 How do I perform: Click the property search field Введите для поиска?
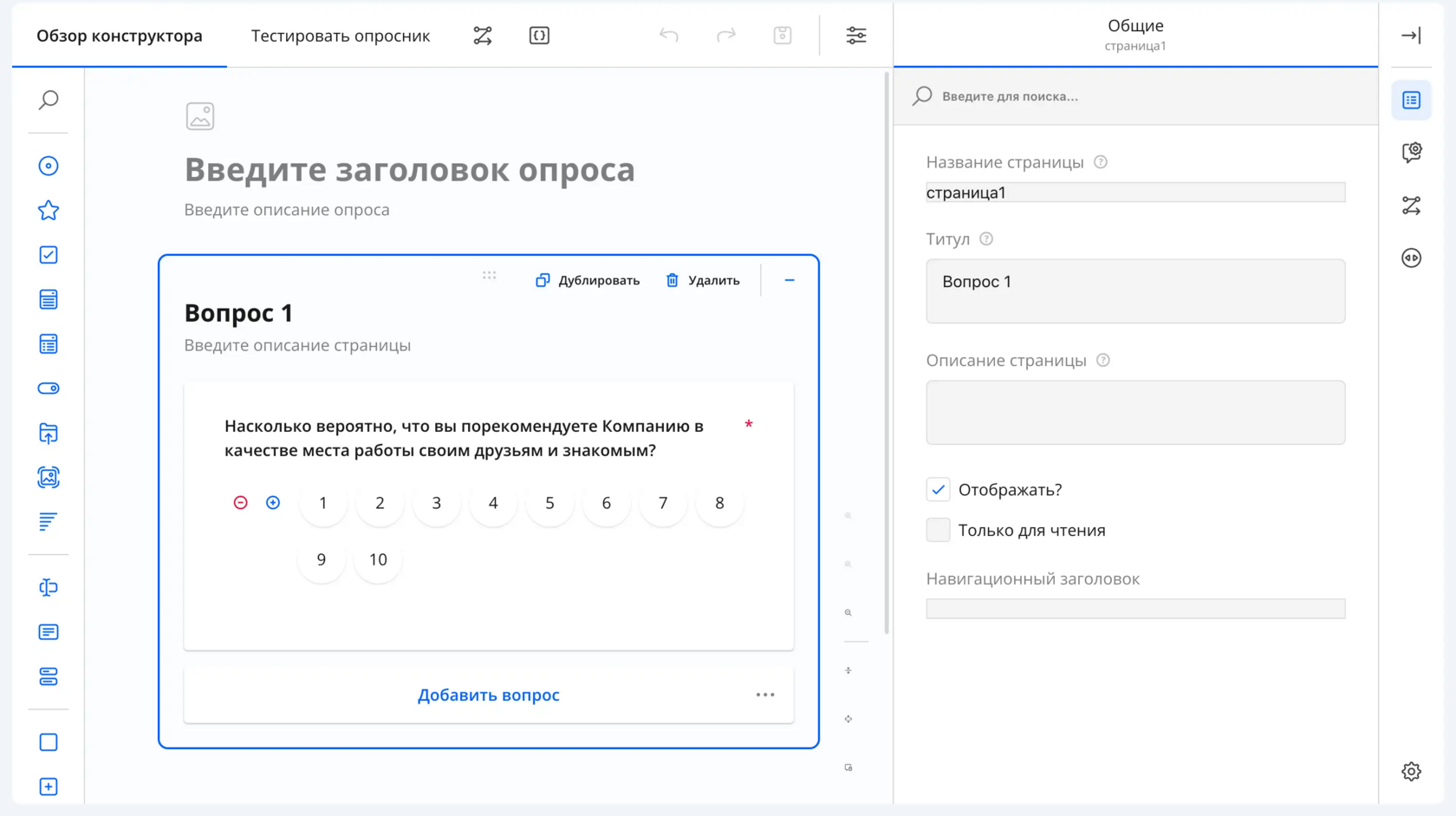click(x=1135, y=96)
